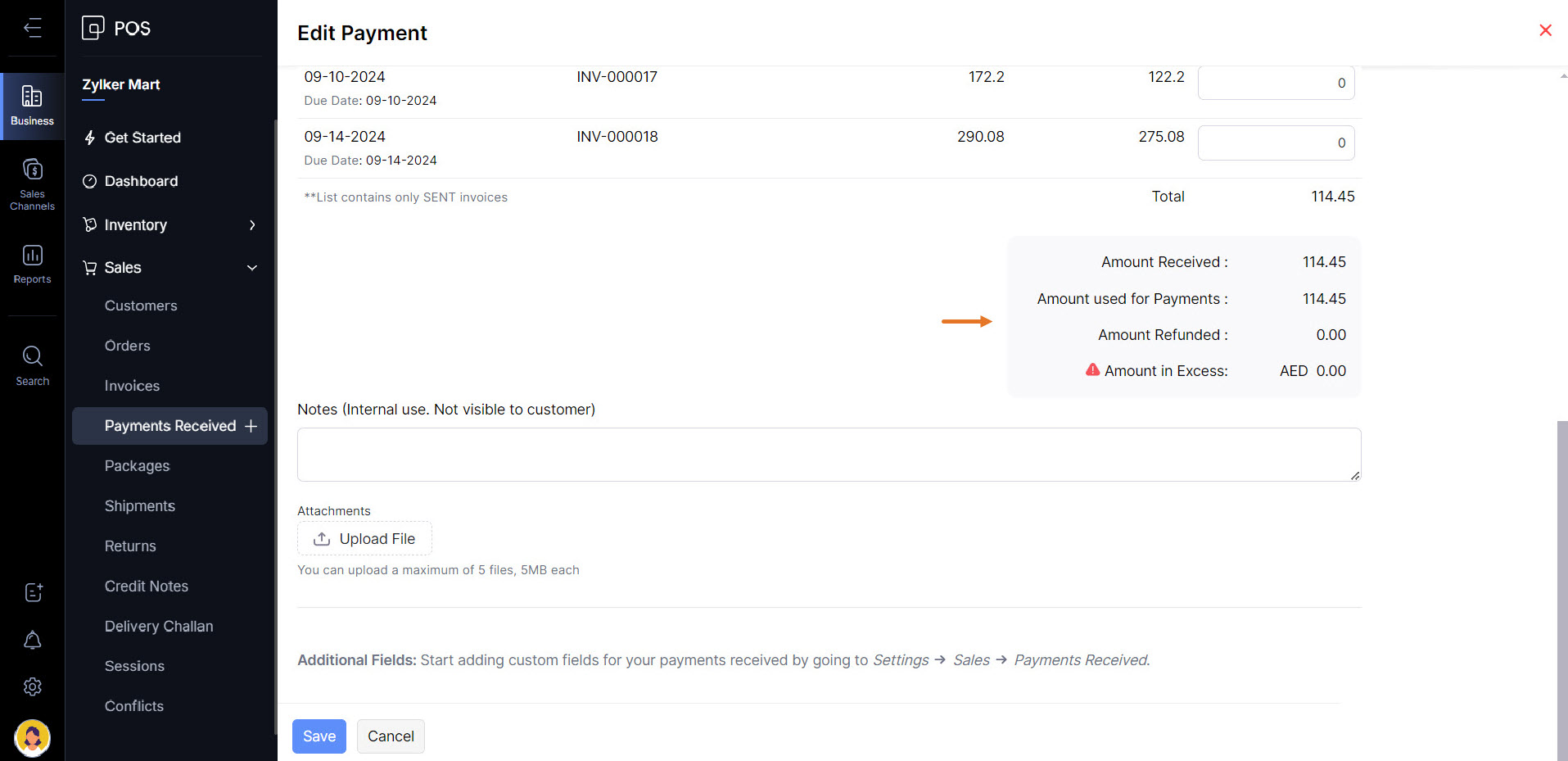Click the plus icon beside Payments Received

tap(251, 426)
